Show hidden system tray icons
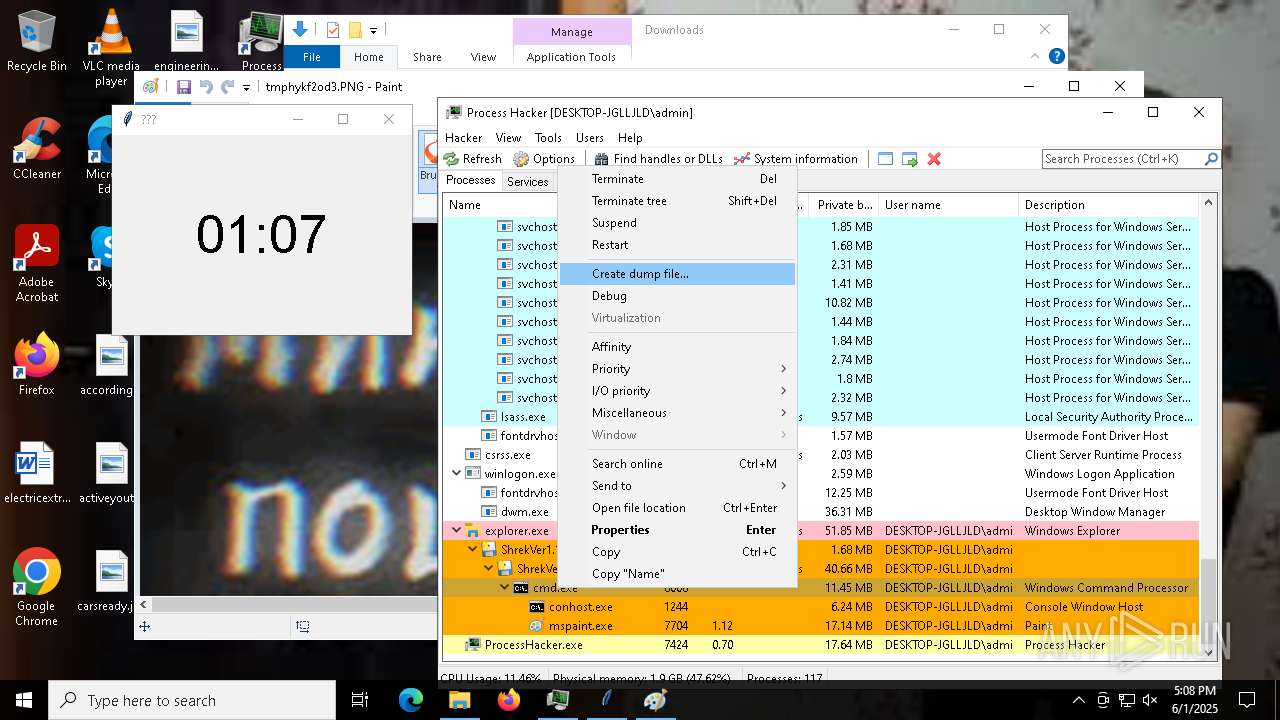This screenshot has height=720, width=1280. pos(1078,700)
